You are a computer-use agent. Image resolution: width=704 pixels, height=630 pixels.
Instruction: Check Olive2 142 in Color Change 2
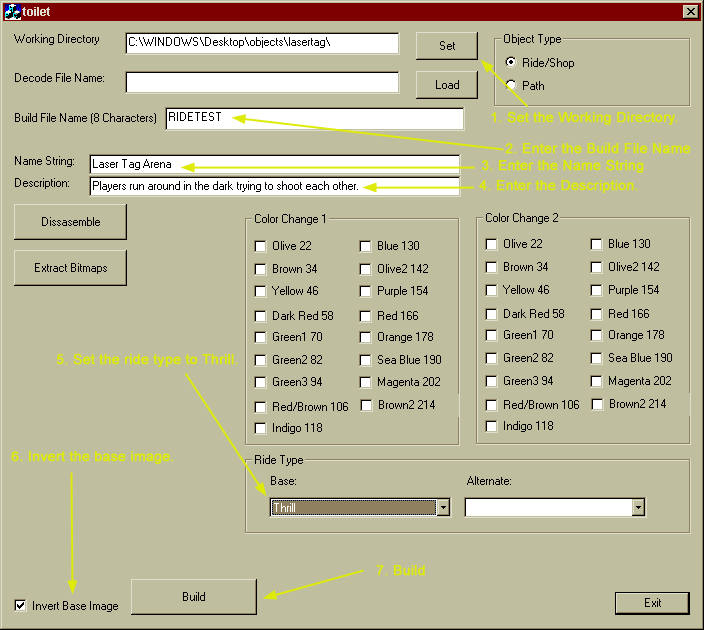pos(596,267)
